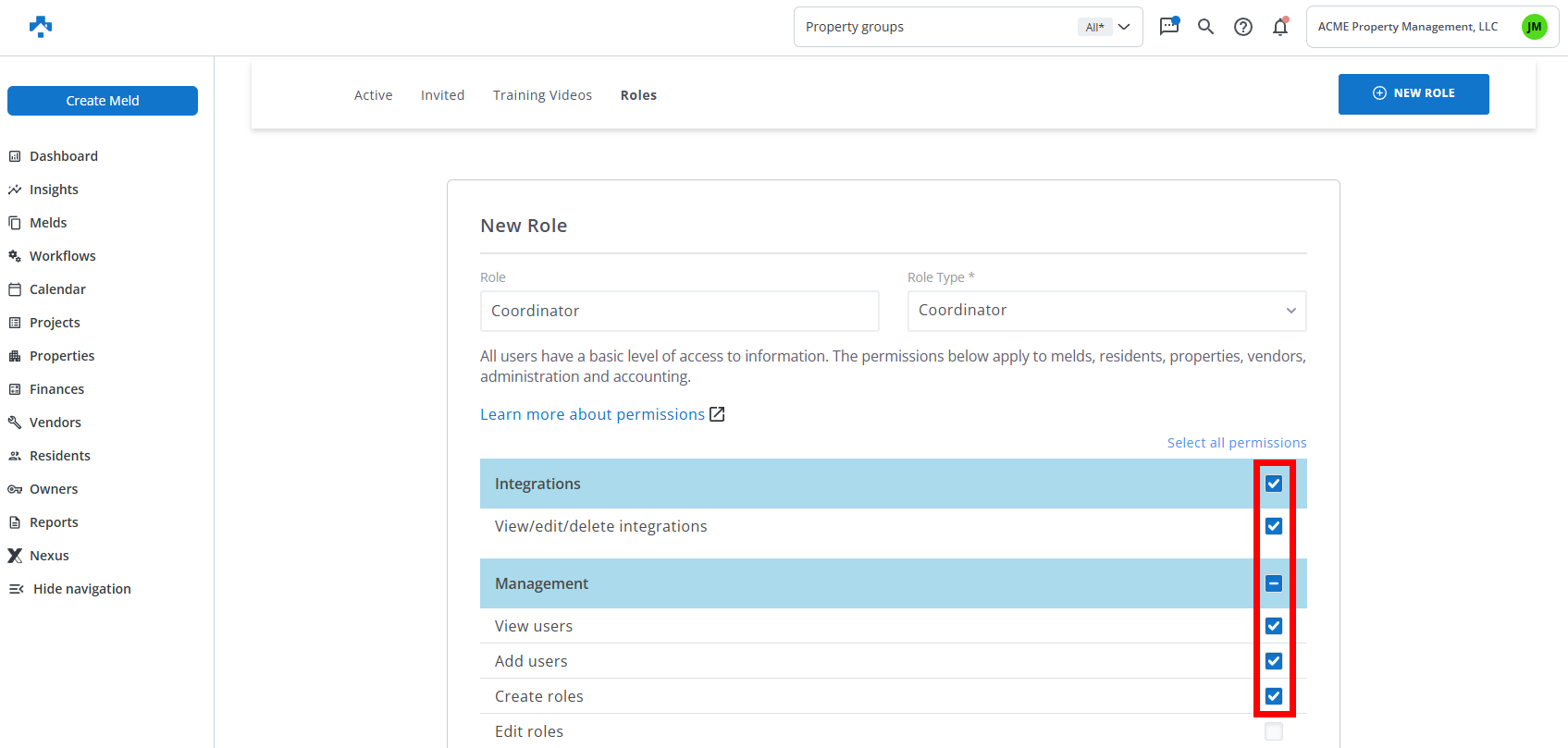Toggle the Management section checkbox
The image size is (1568, 748).
tap(1274, 583)
